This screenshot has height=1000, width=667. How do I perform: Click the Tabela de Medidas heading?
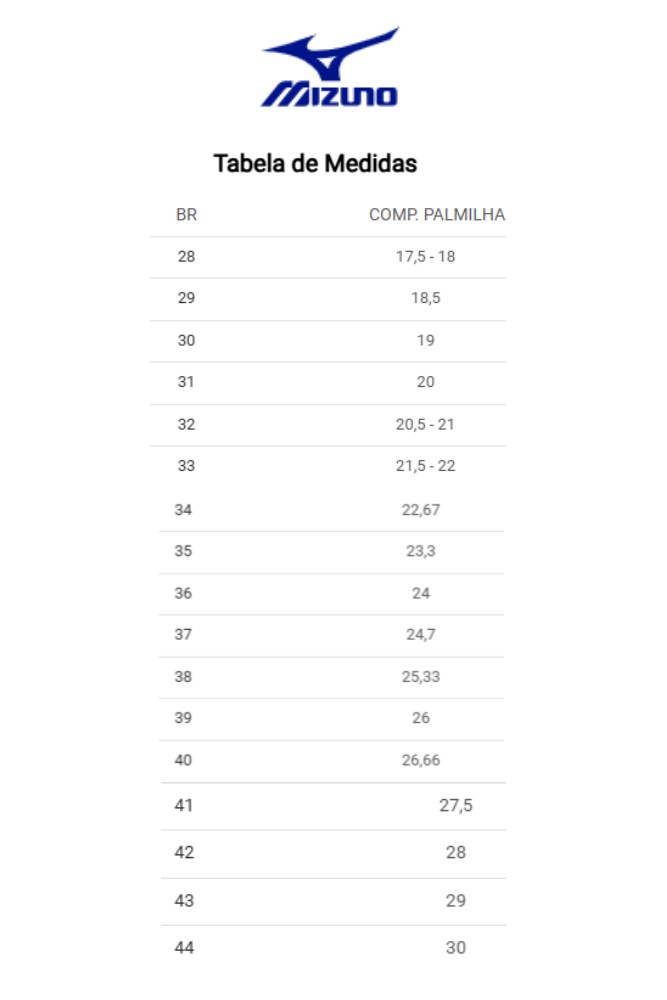[x=315, y=163]
